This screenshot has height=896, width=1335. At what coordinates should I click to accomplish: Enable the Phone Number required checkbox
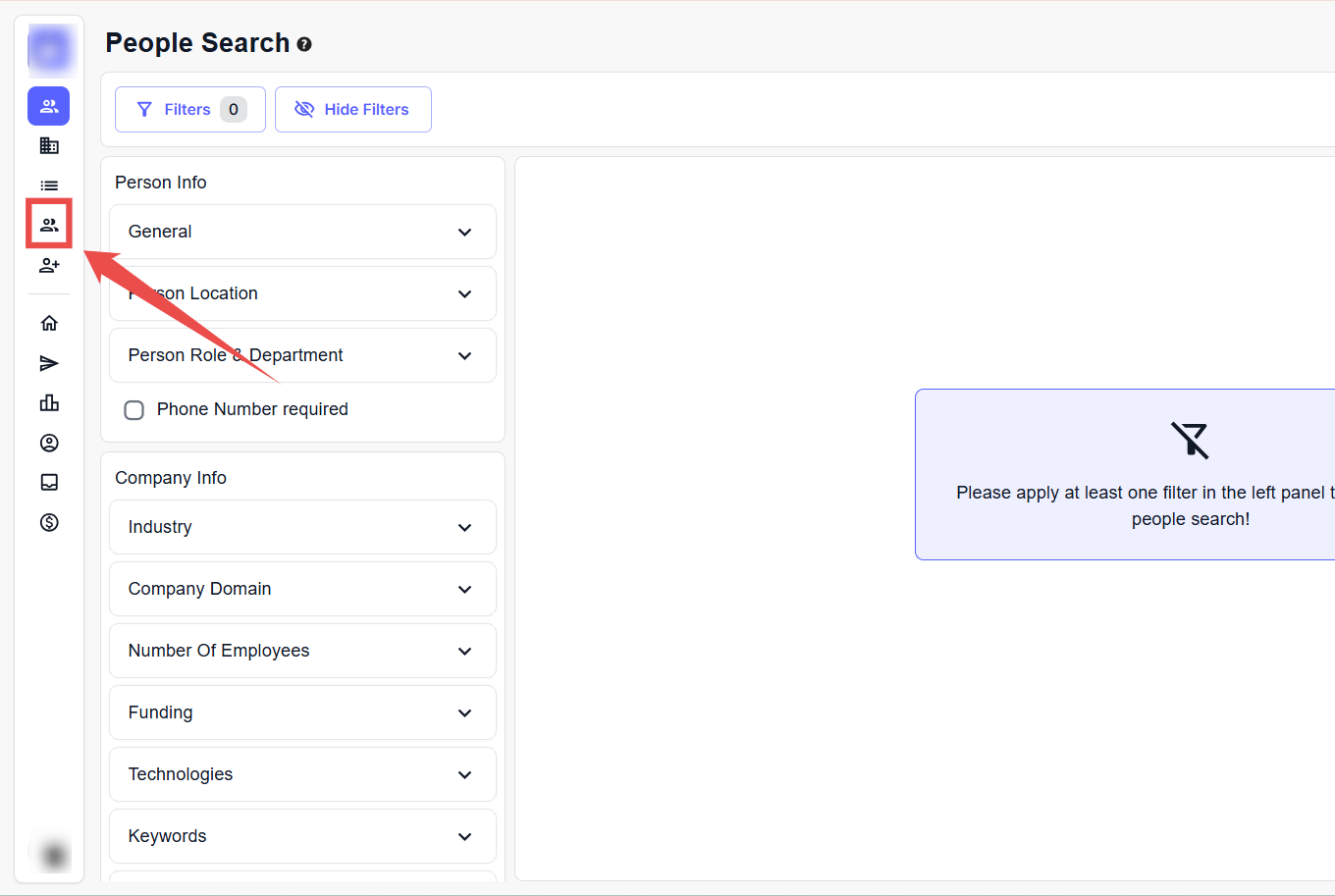pos(134,410)
